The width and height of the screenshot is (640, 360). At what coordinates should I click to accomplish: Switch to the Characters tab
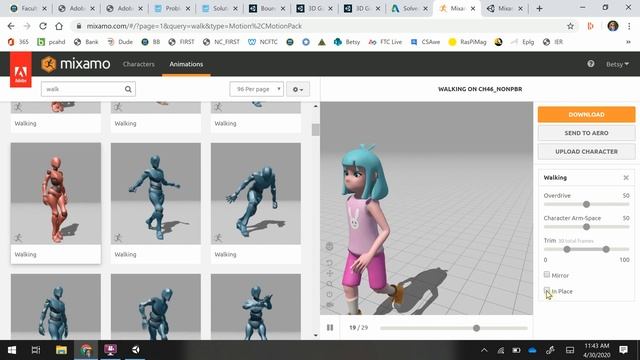point(139,64)
